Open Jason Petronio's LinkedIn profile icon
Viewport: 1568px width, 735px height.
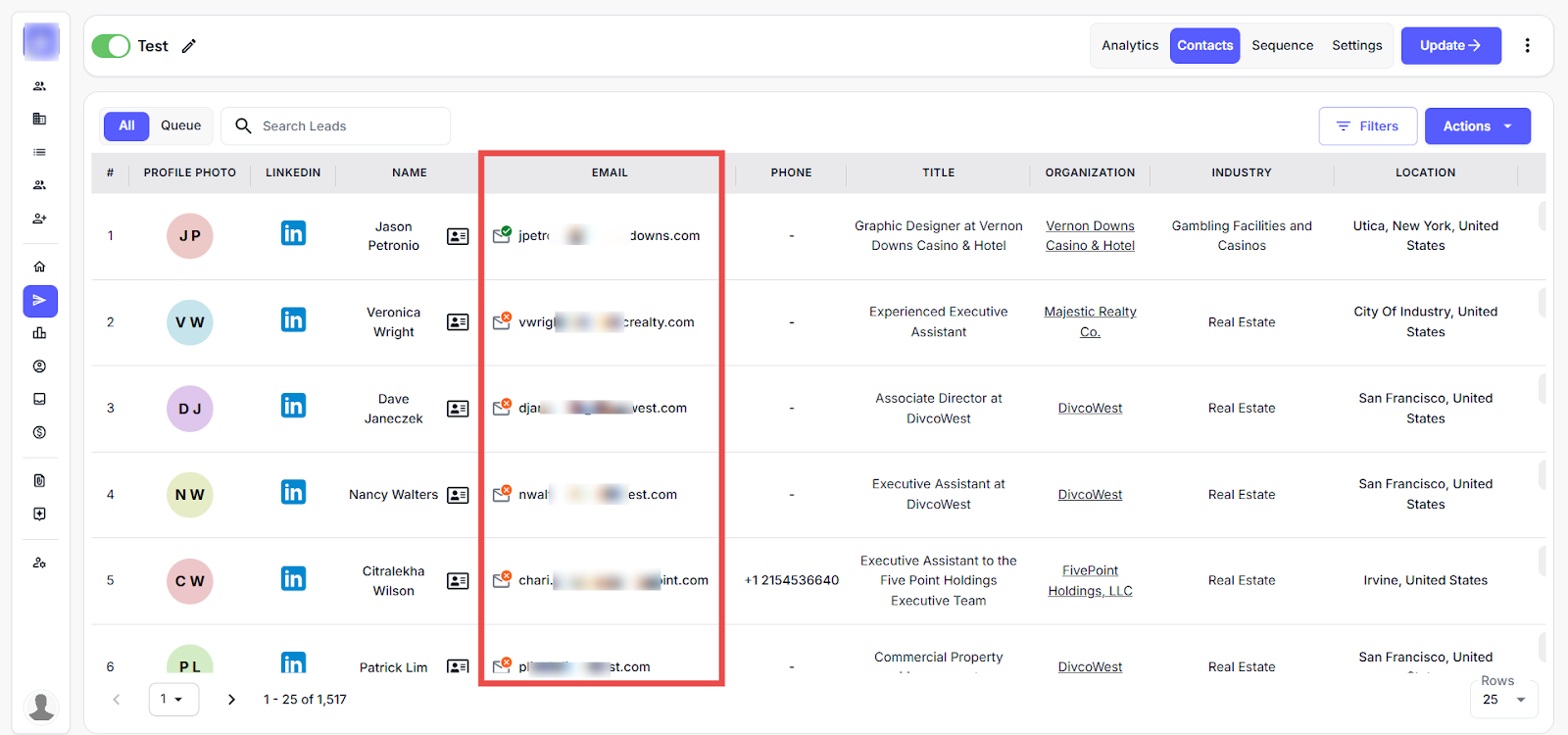293,233
